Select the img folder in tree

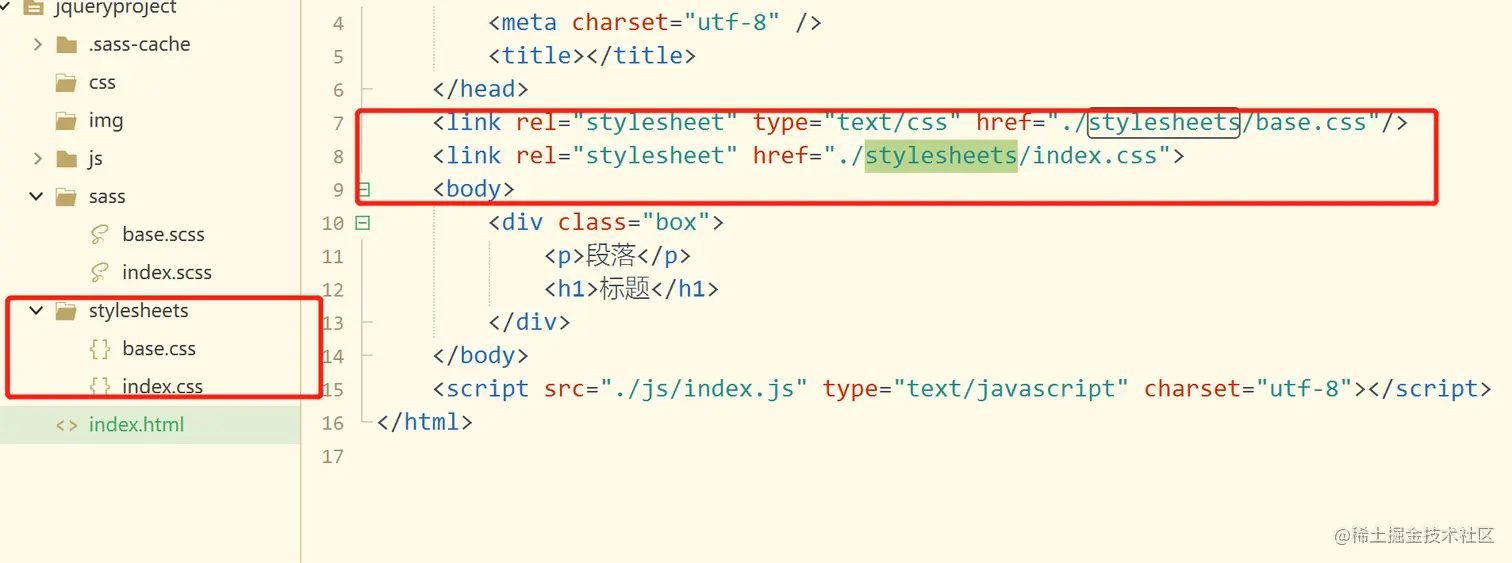(x=106, y=120)
